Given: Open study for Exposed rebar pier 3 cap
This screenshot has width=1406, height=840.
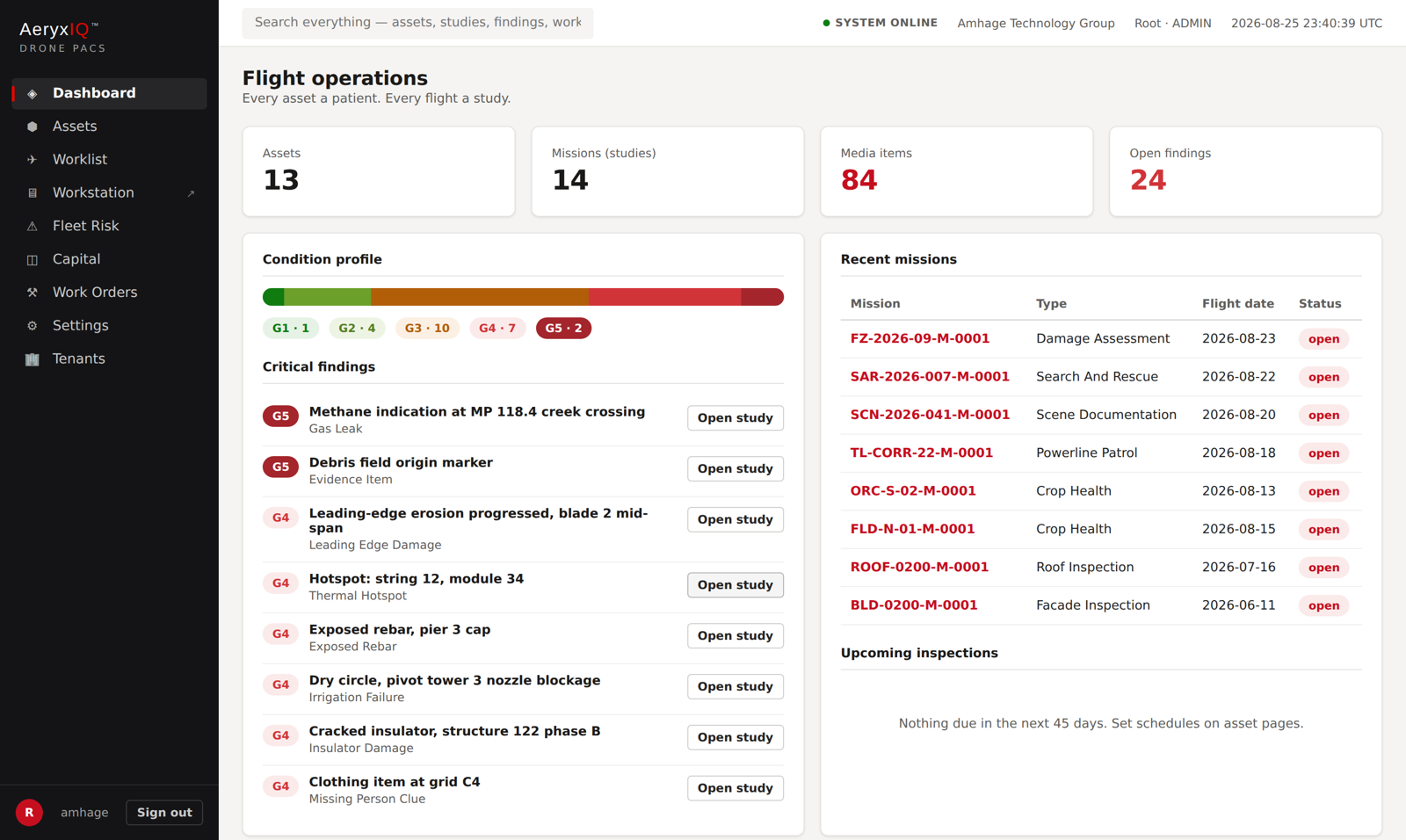Looking at the screenshot, I should (x=735, y=636).
